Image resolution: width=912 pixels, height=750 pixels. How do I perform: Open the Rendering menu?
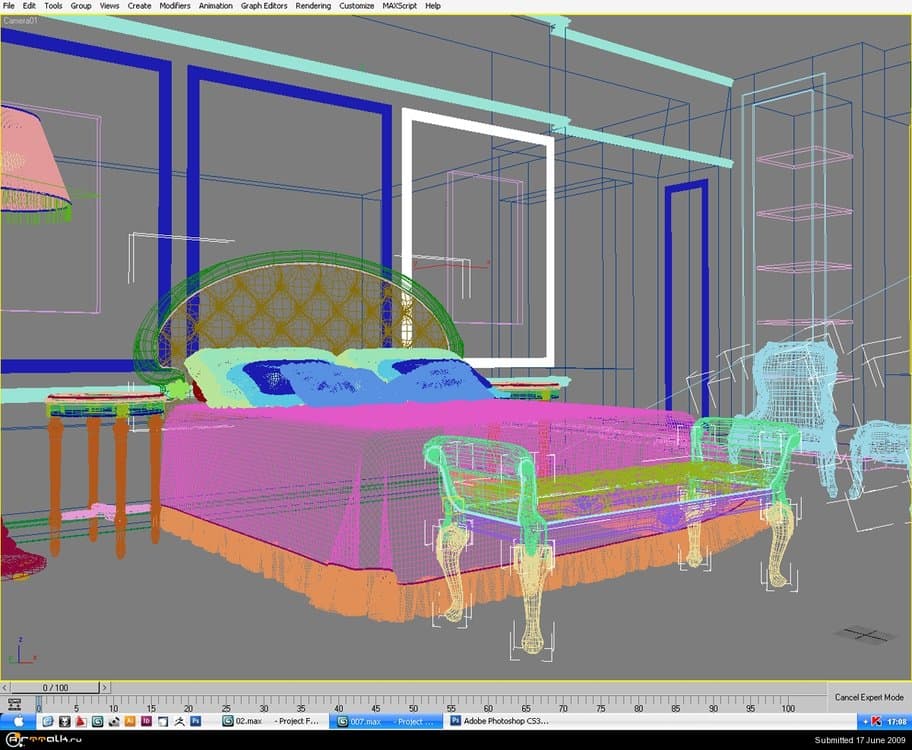point(313,6)
